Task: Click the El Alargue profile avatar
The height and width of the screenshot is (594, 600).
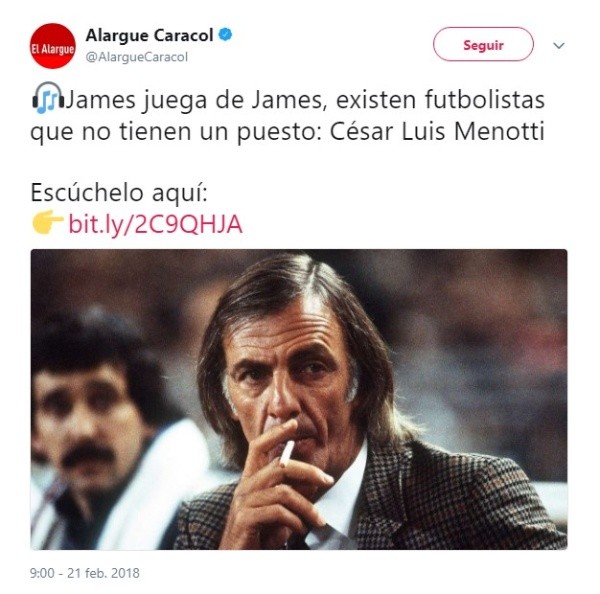Action: tap(53, 46)
